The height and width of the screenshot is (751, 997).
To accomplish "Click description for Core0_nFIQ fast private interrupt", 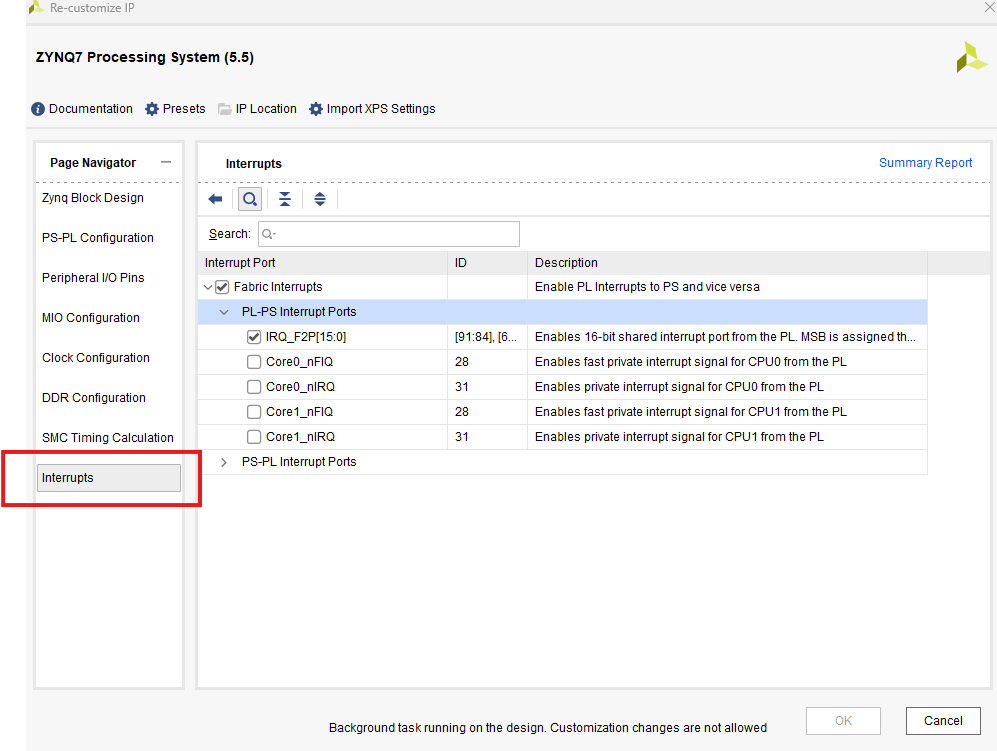I will 691,362.
